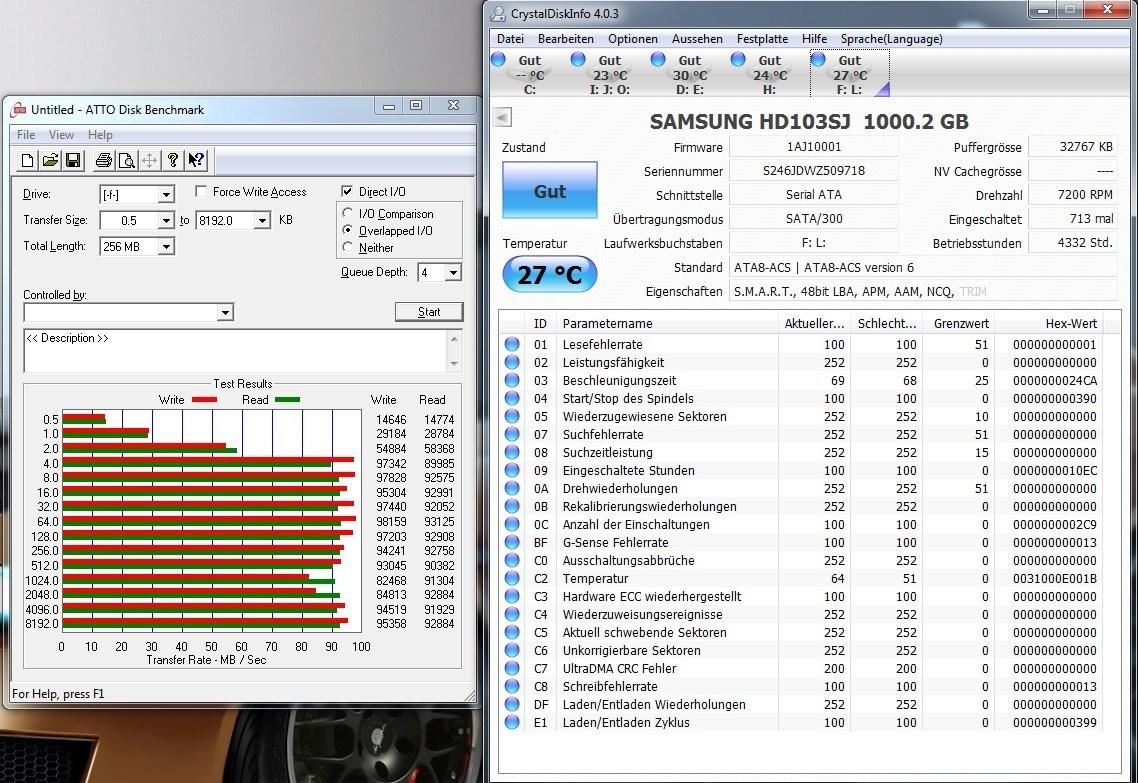Screen dimensions: 1138x783
Task: Click the Grenzwert column header
Action: [x=961, y=323]
